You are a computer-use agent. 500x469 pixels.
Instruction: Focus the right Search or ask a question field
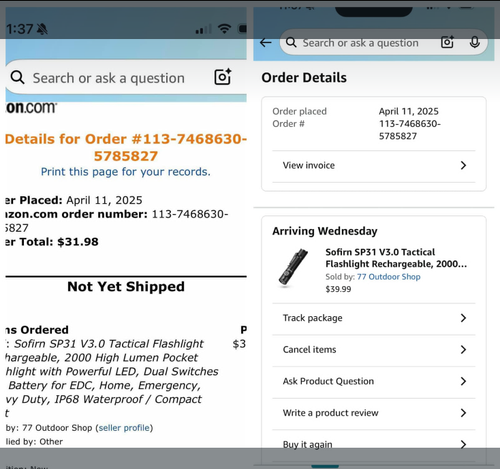(x=360, y=43)
